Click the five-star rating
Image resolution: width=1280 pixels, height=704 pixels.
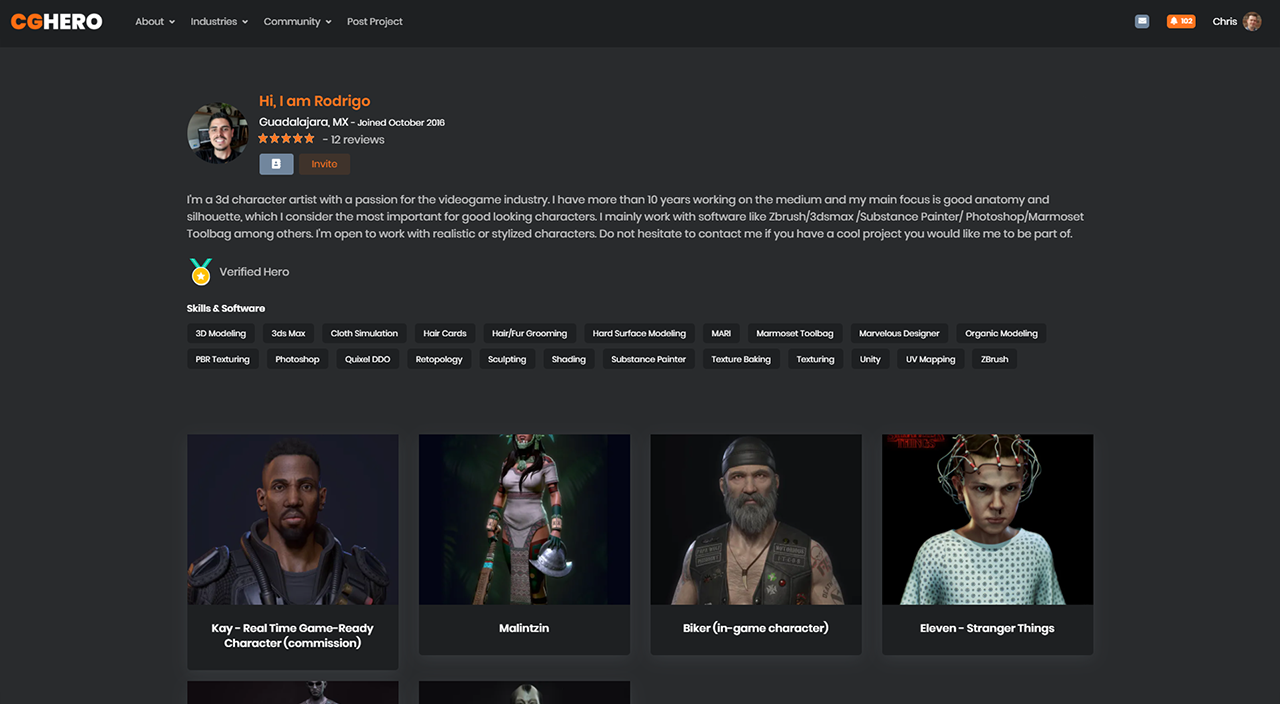(x=287, y=139)
